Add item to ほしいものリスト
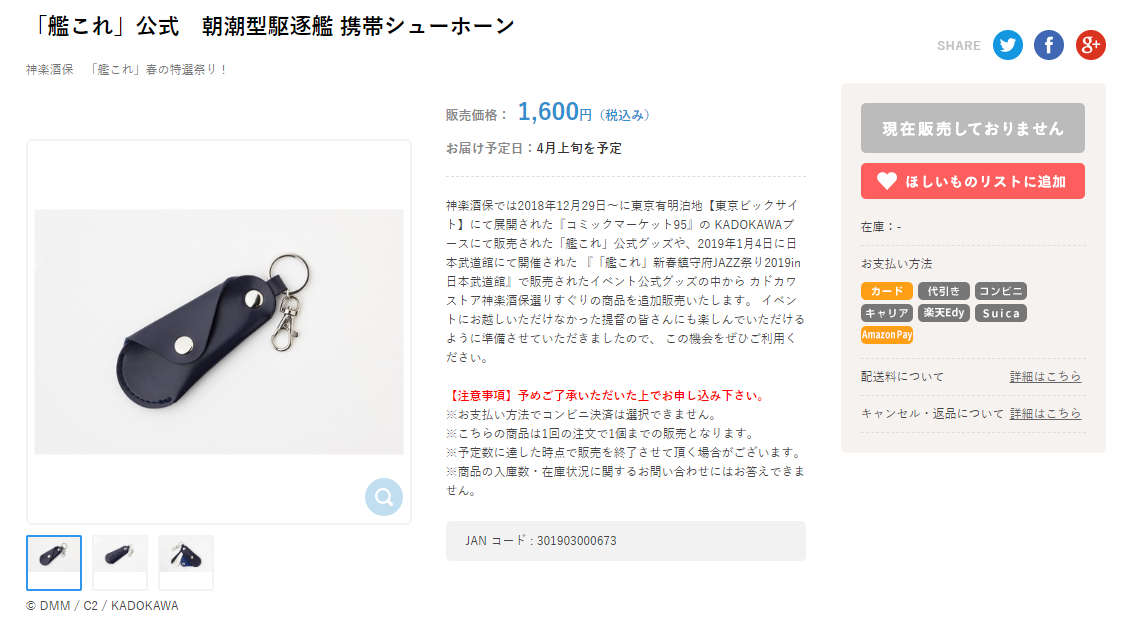Screen dimensions: 1134x620 pyautogui.click(x=973, y=181)
